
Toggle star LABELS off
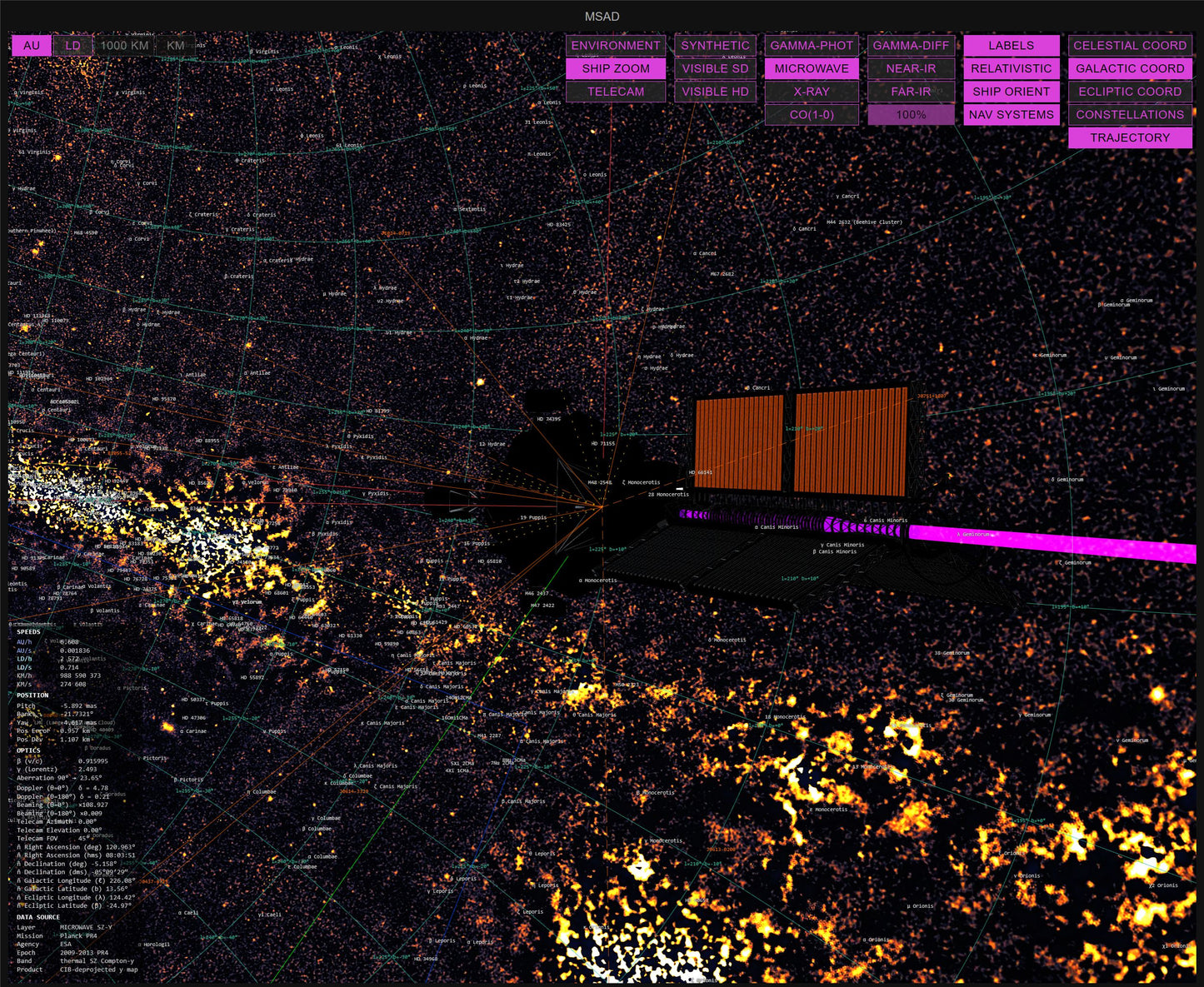click(x=1012, y=46)
